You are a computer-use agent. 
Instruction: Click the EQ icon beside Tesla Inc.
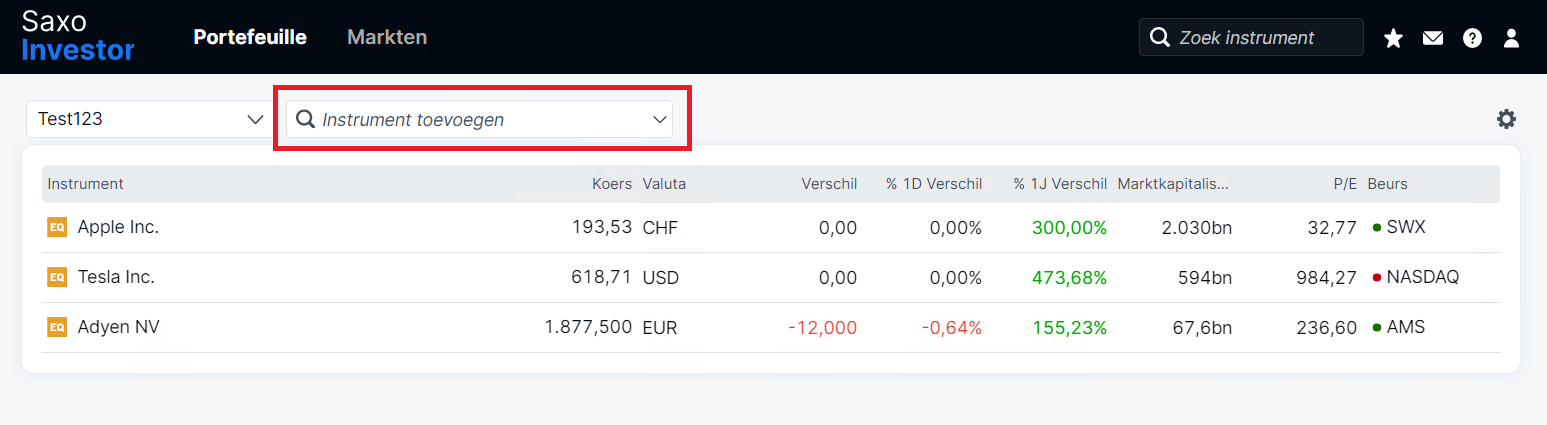57,277
